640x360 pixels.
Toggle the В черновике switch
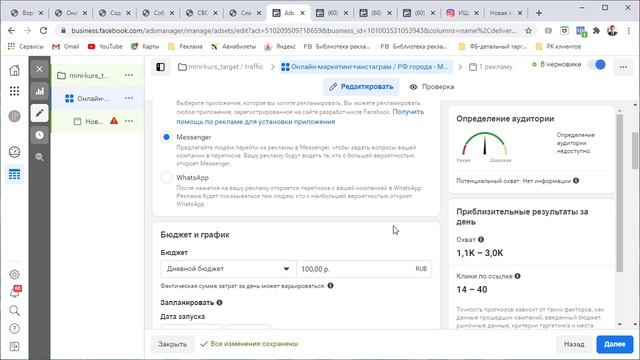click(x=597, y=64)
